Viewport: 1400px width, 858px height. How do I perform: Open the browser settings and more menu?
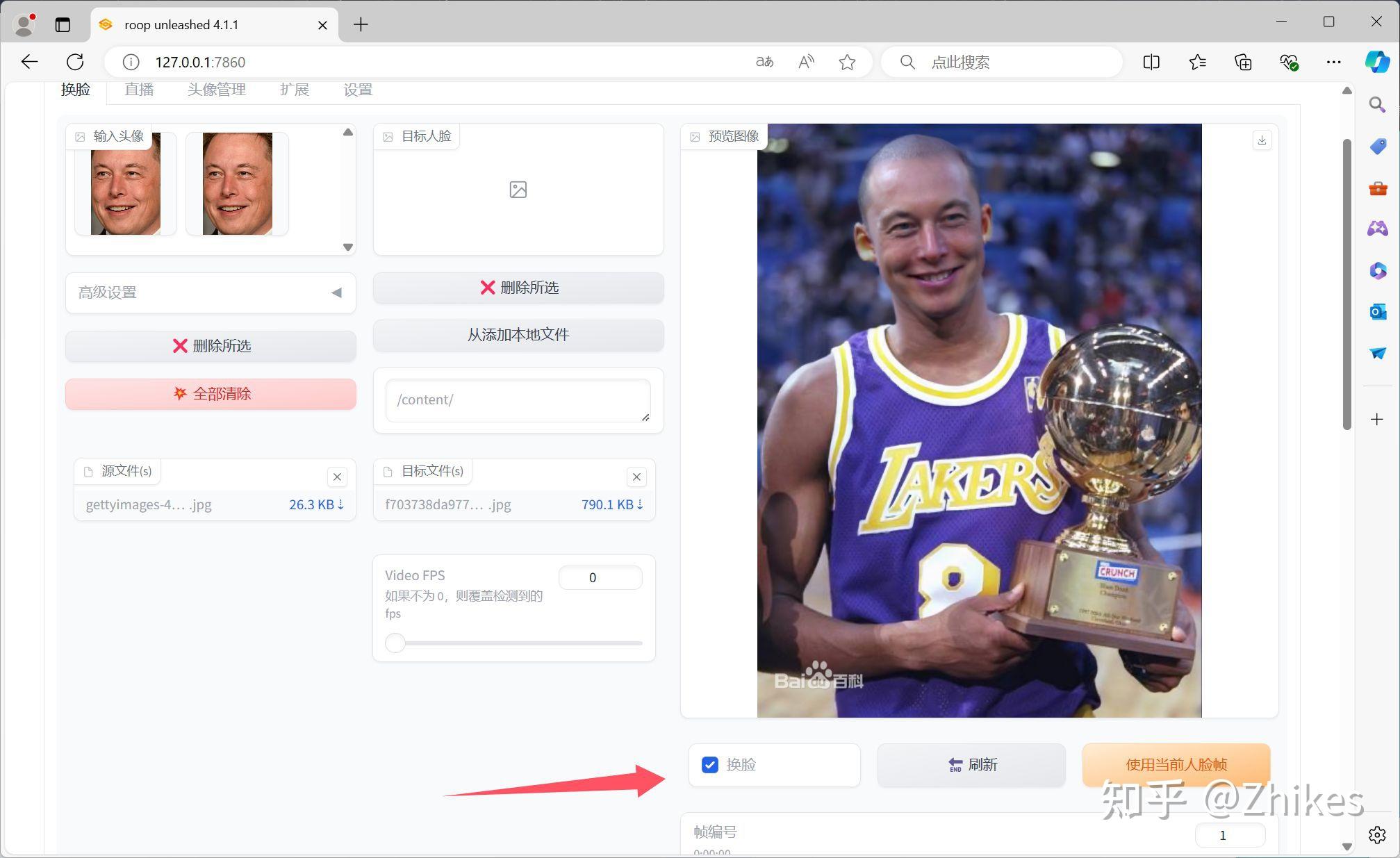point(1333,62)
